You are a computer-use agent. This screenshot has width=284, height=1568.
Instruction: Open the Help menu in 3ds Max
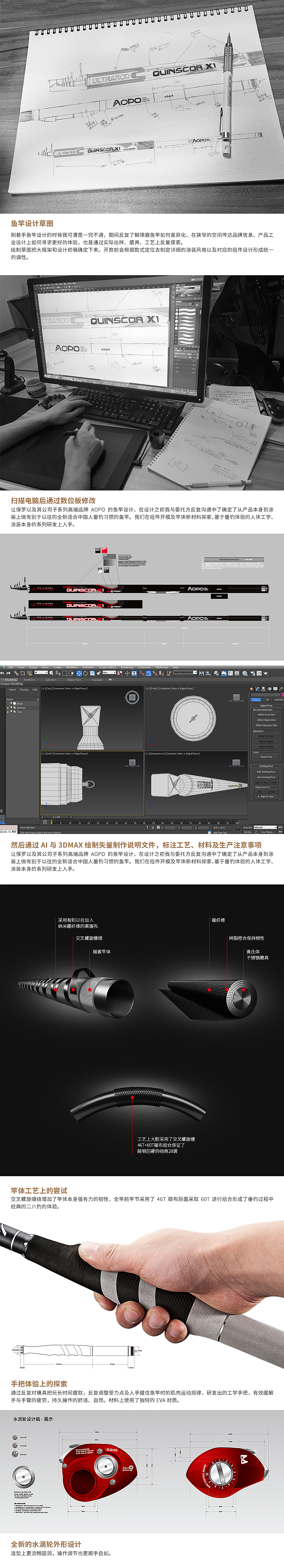pyautogui.click(x=176, y=668)
